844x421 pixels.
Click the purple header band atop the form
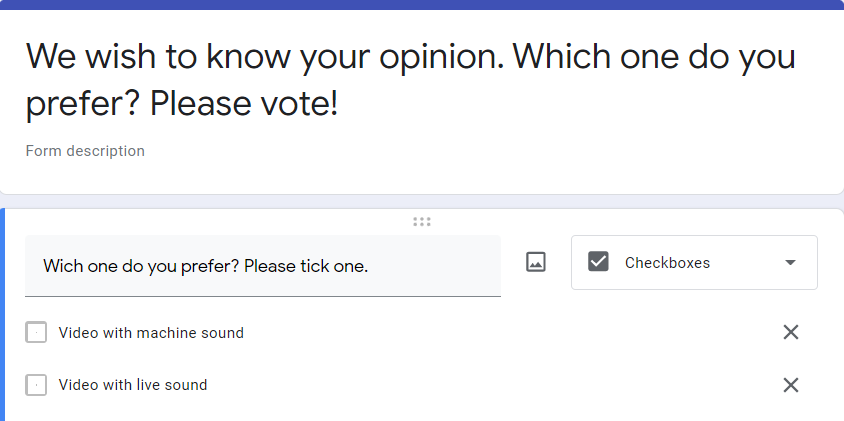click(x=422, y=4)
